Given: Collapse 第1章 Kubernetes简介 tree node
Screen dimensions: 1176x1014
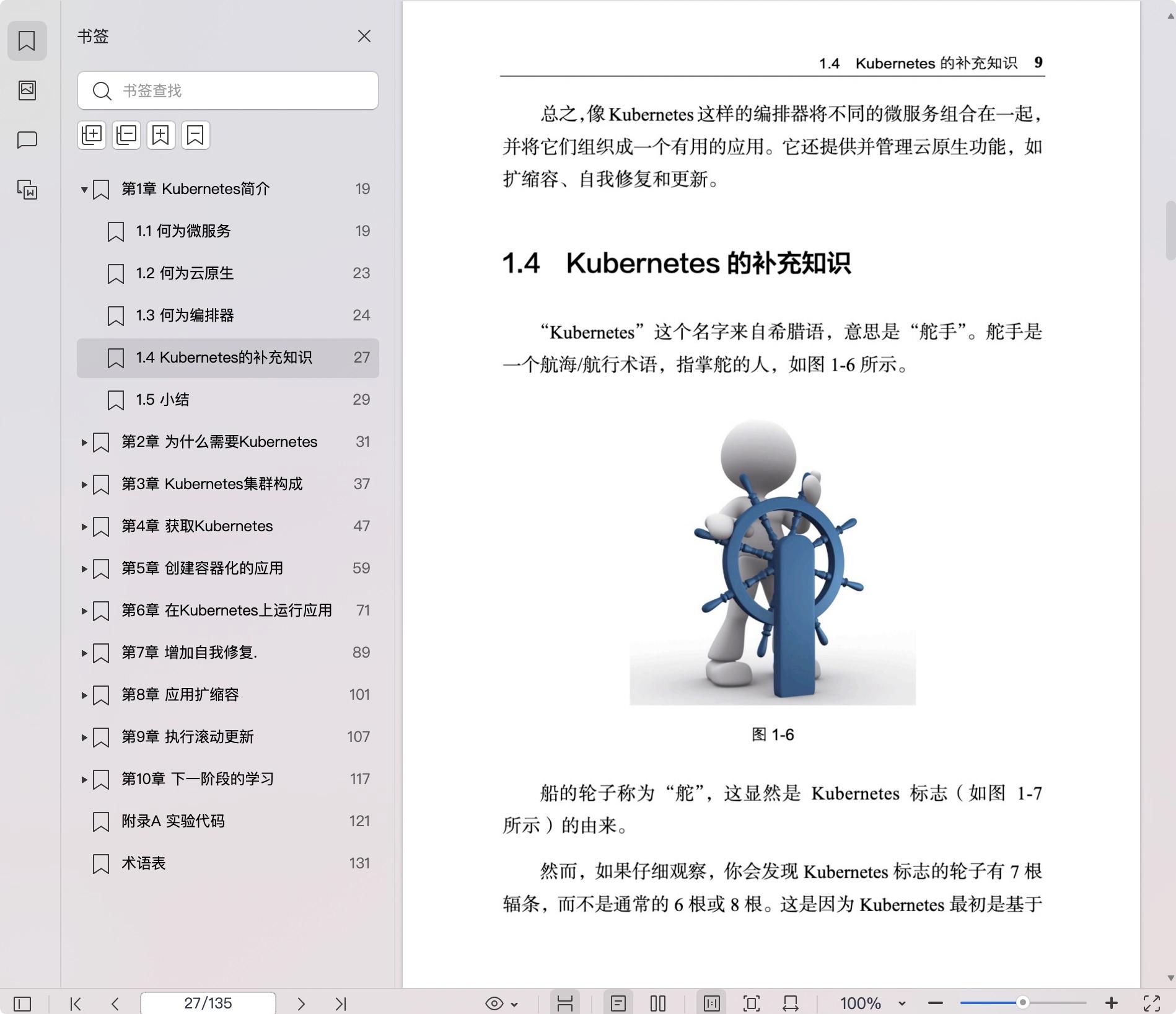Looking at the screenshot, I should click(x=84, y=190).
